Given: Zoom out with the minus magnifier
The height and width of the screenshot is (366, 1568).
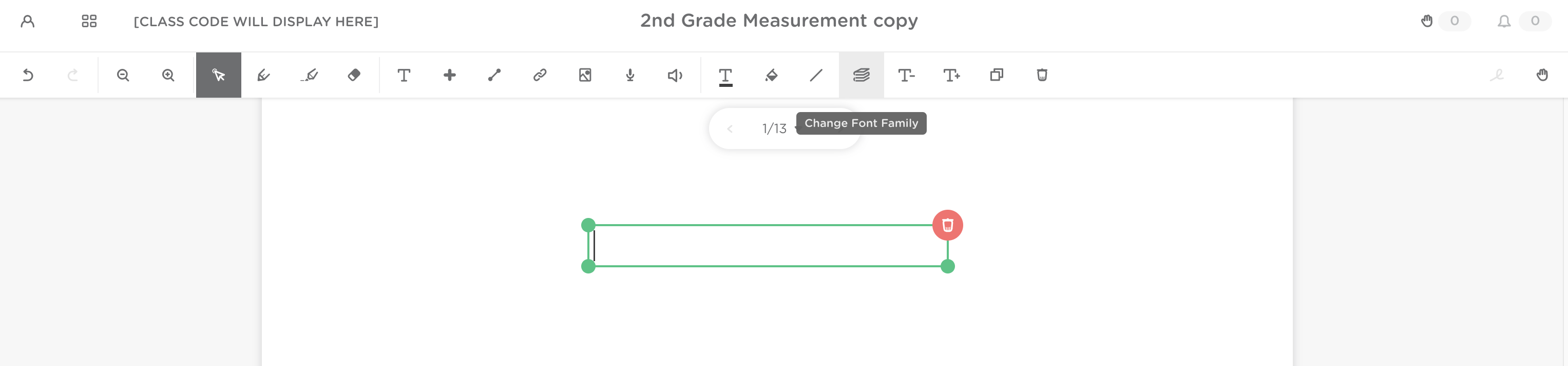Looking at the screenshot, I should 123,75.
